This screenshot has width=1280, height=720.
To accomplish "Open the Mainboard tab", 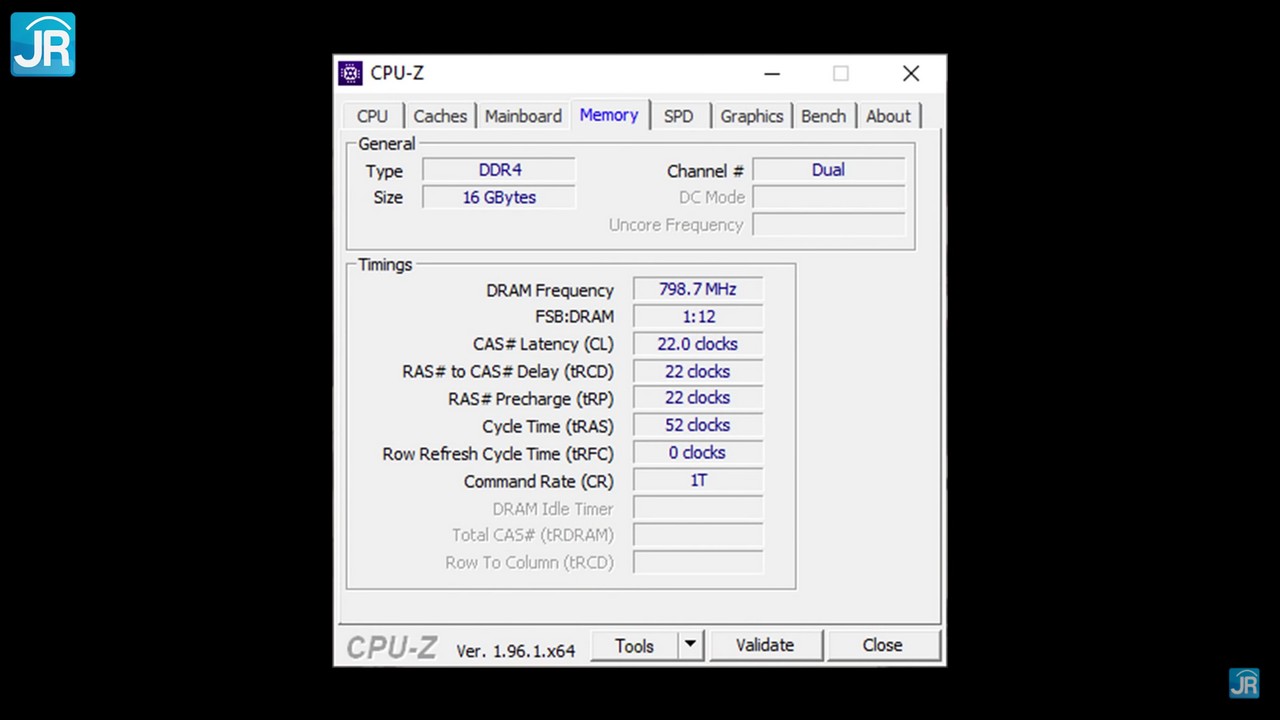I will pos(523,116).
